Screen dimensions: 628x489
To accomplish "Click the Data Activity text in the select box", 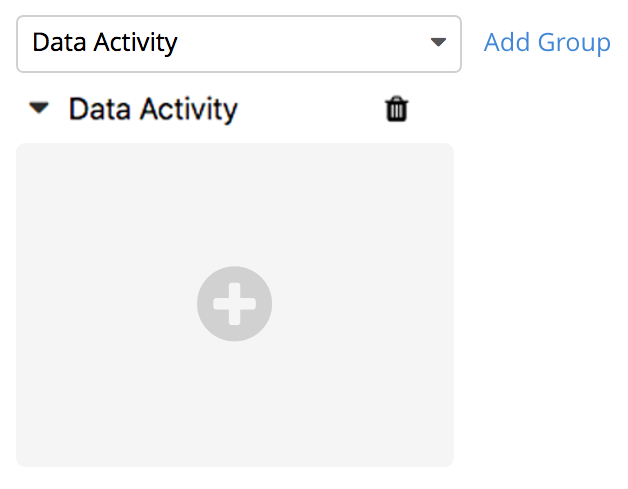I will coord(105,43).
